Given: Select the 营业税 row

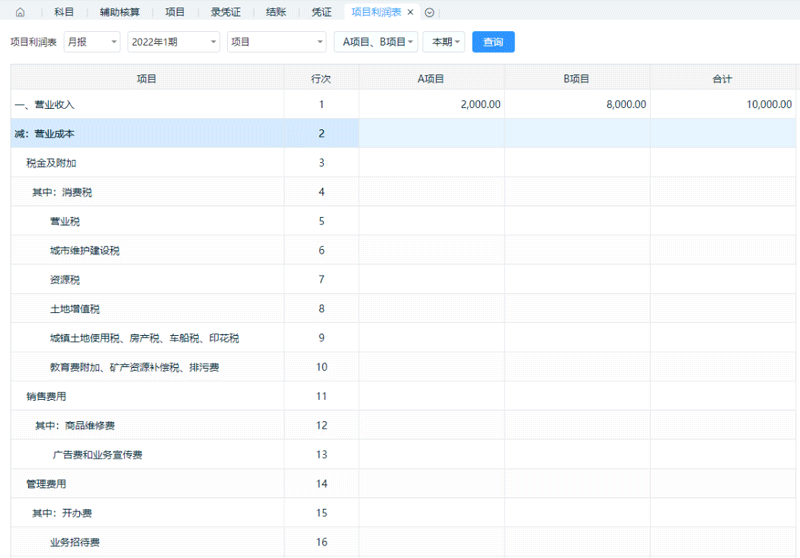Looking at the screenshot, I should [403, 221].
